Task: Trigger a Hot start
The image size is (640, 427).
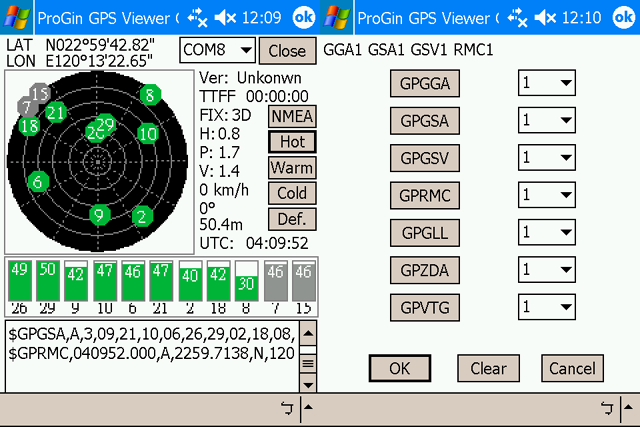Action: [292, 142]
